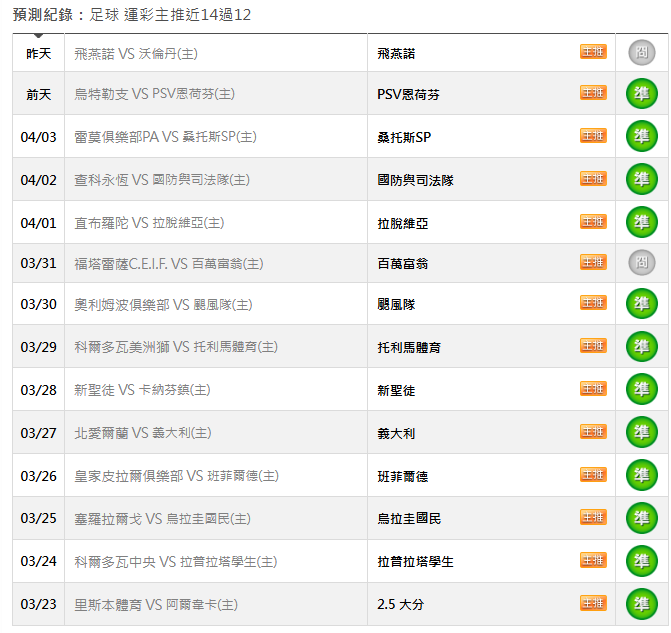Screen dimensions: 671x633
Task: Click the orange 主推 badge beside 托利馬體育
Action: tap(593, 345)
